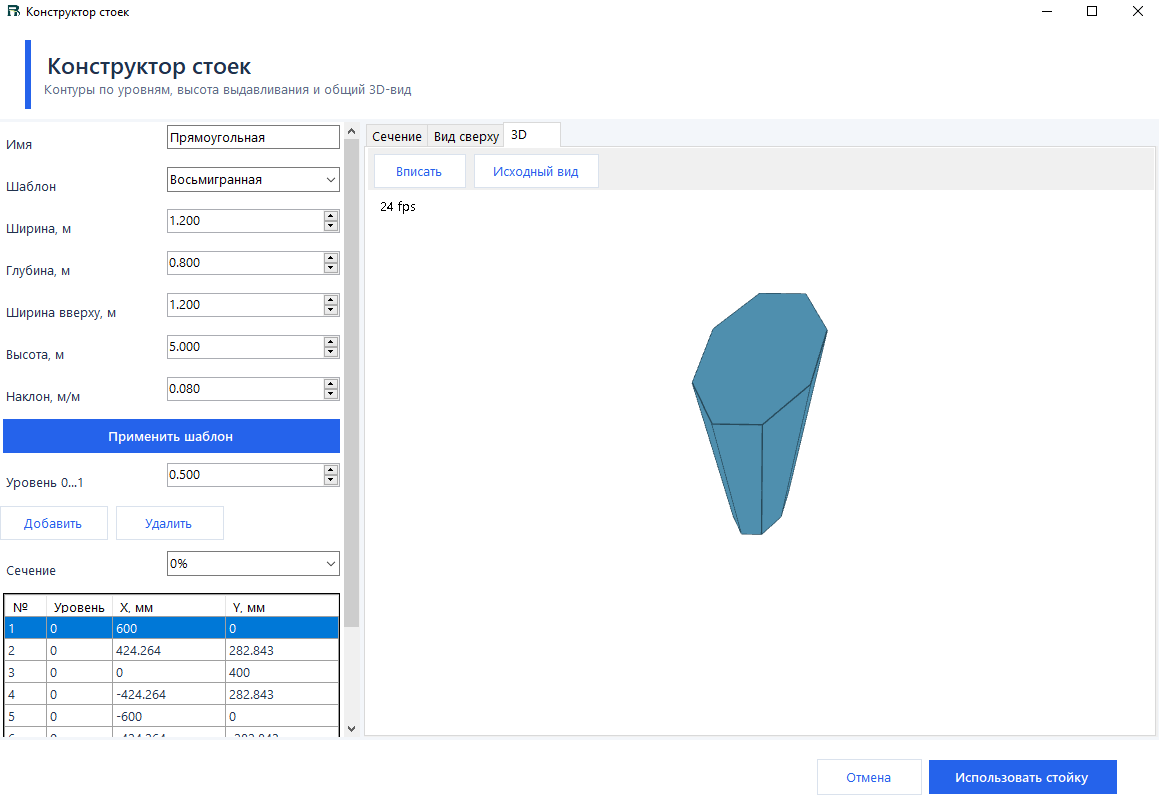This screenshot has width=1159, height=803.
Task: Open the Сечение percentage dropdown
Action: point(253,563)
